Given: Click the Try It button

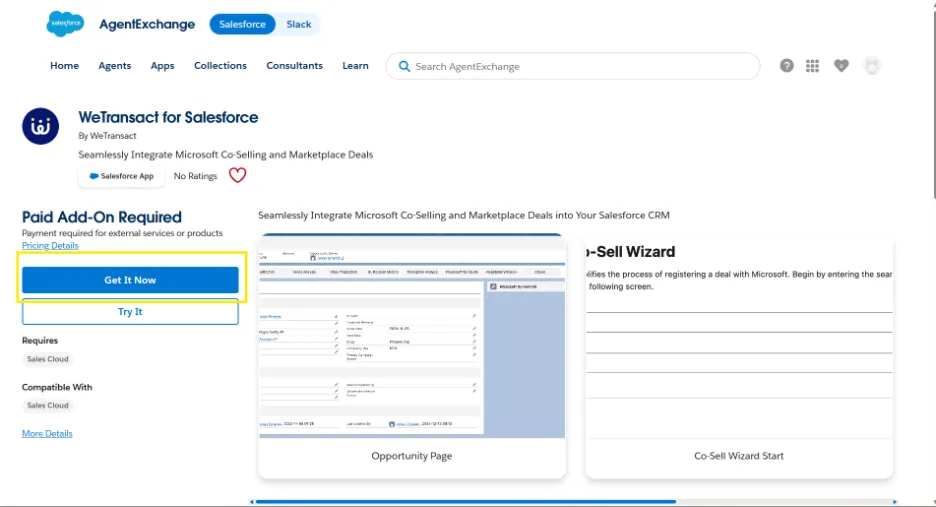Looking at the screenshot, I should pos(130,312).
